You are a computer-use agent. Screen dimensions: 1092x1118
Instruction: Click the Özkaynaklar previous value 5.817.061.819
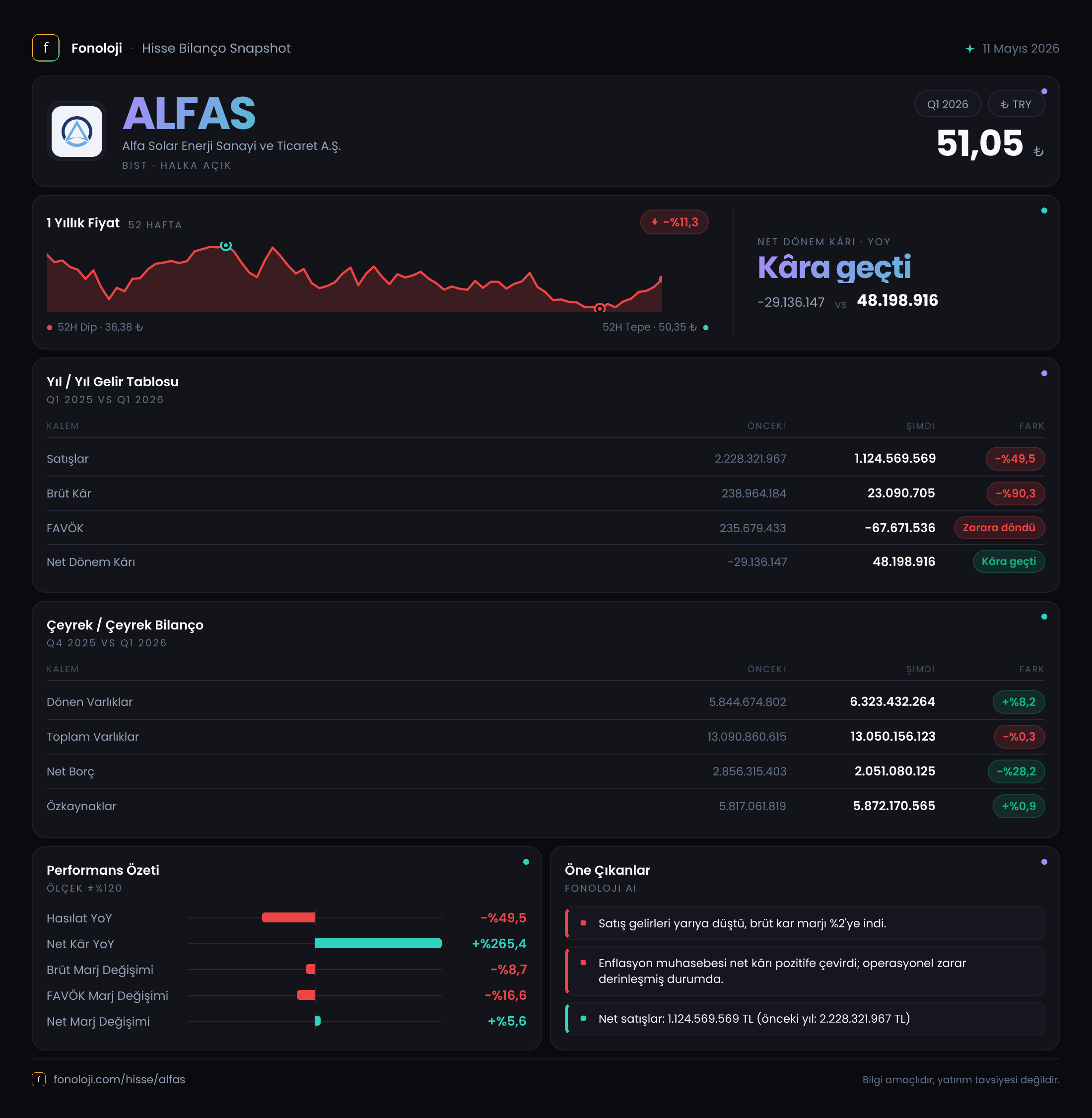(752, 806)
